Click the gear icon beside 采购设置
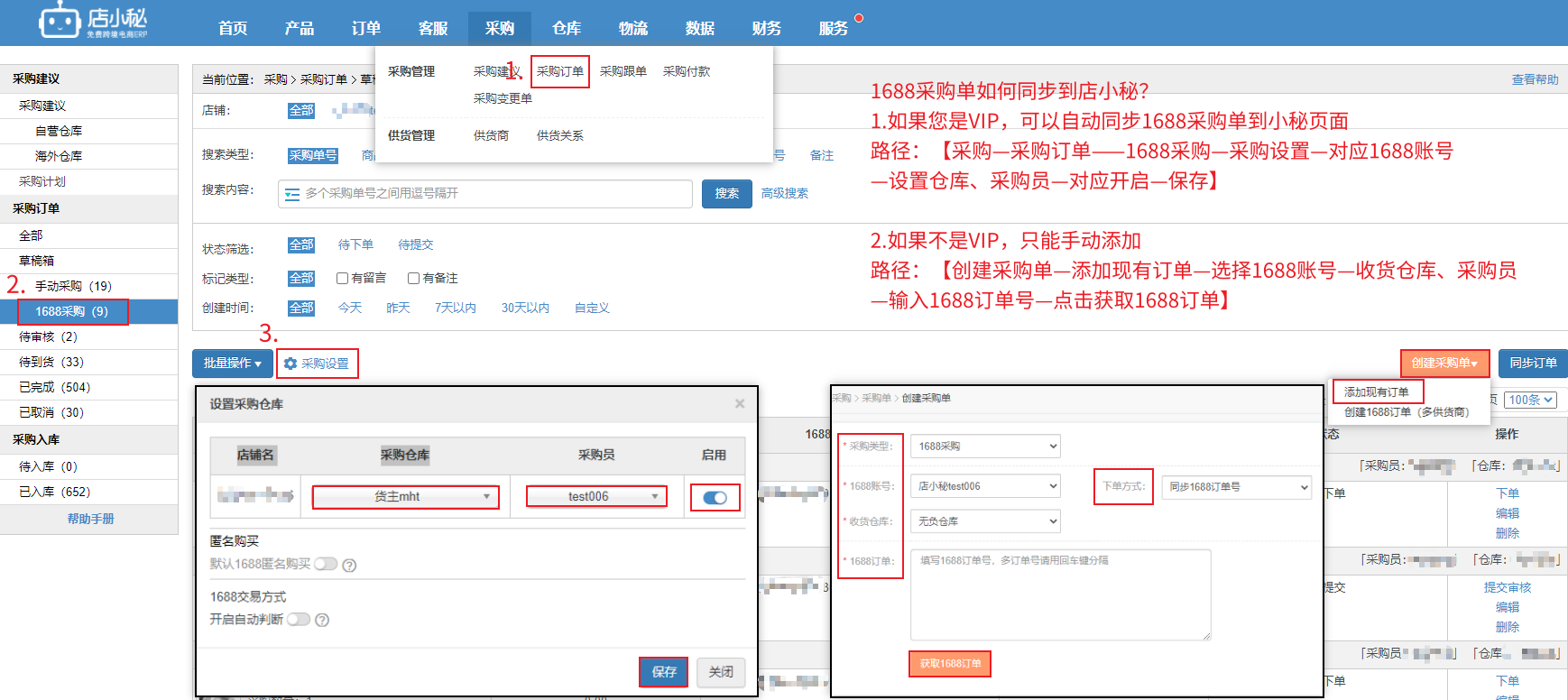 click(x=291, y=364)
